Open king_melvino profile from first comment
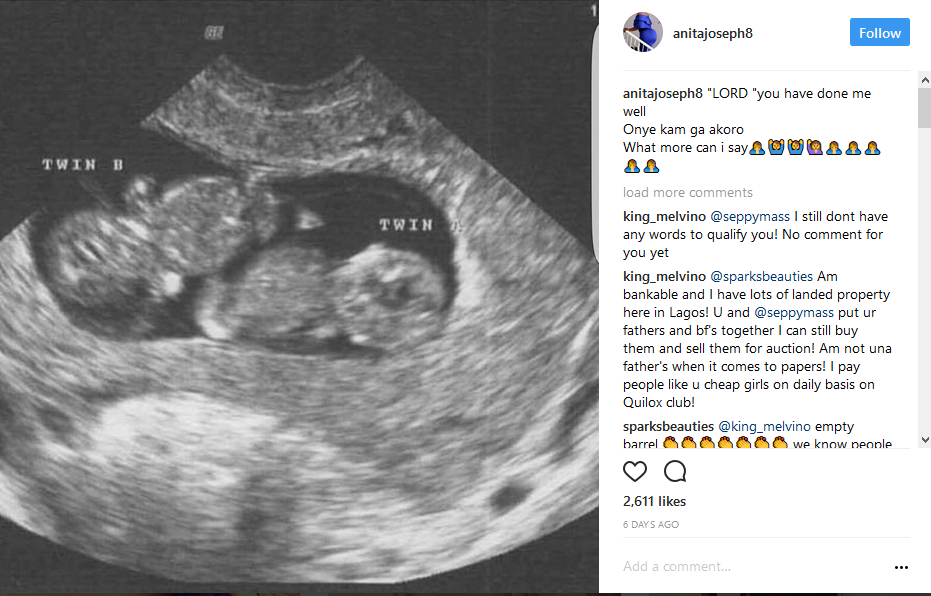The width and height of the screenshot is (931, 596). [664, 217]
